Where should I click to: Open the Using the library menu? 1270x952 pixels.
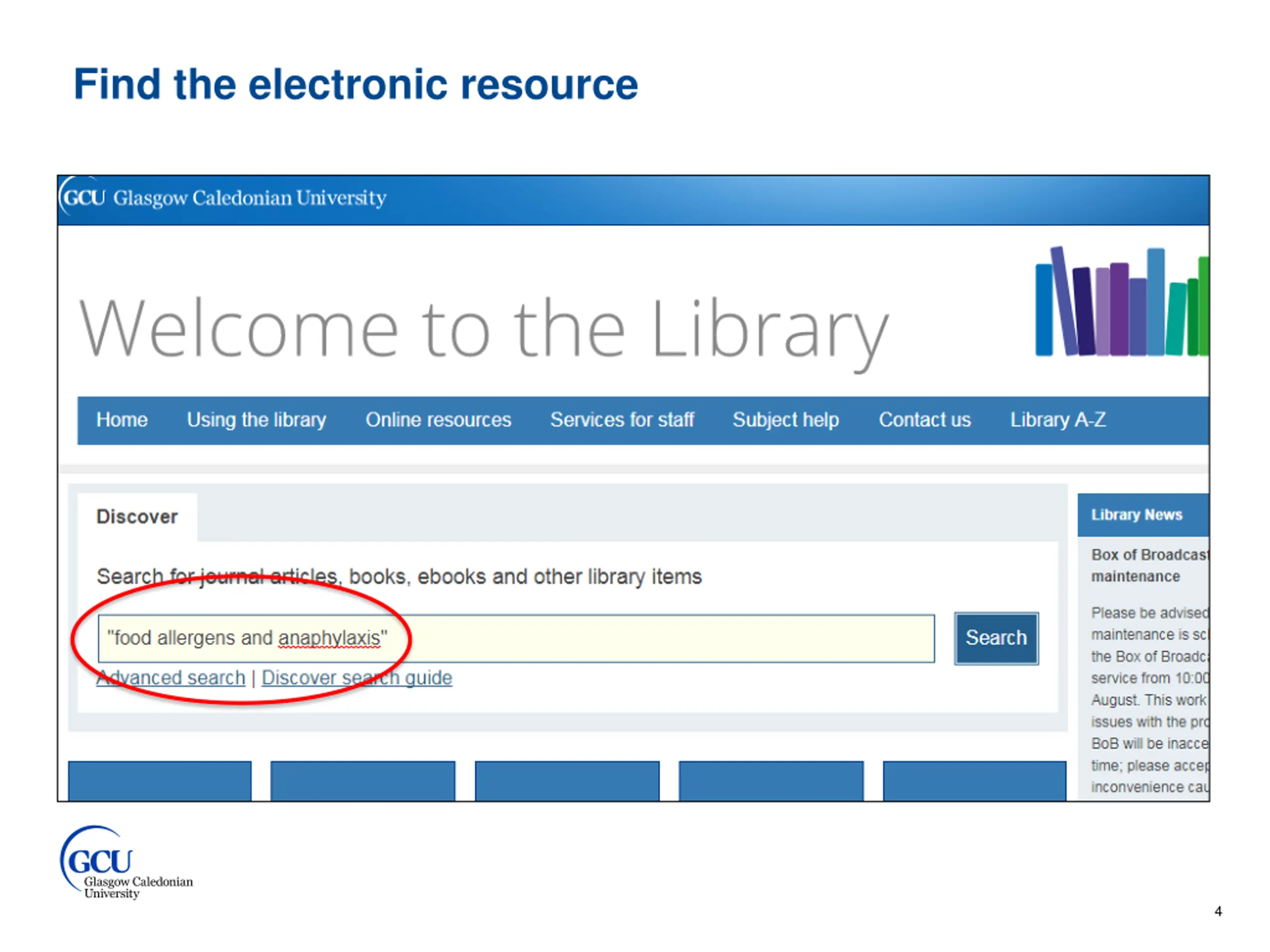[256, 419]
